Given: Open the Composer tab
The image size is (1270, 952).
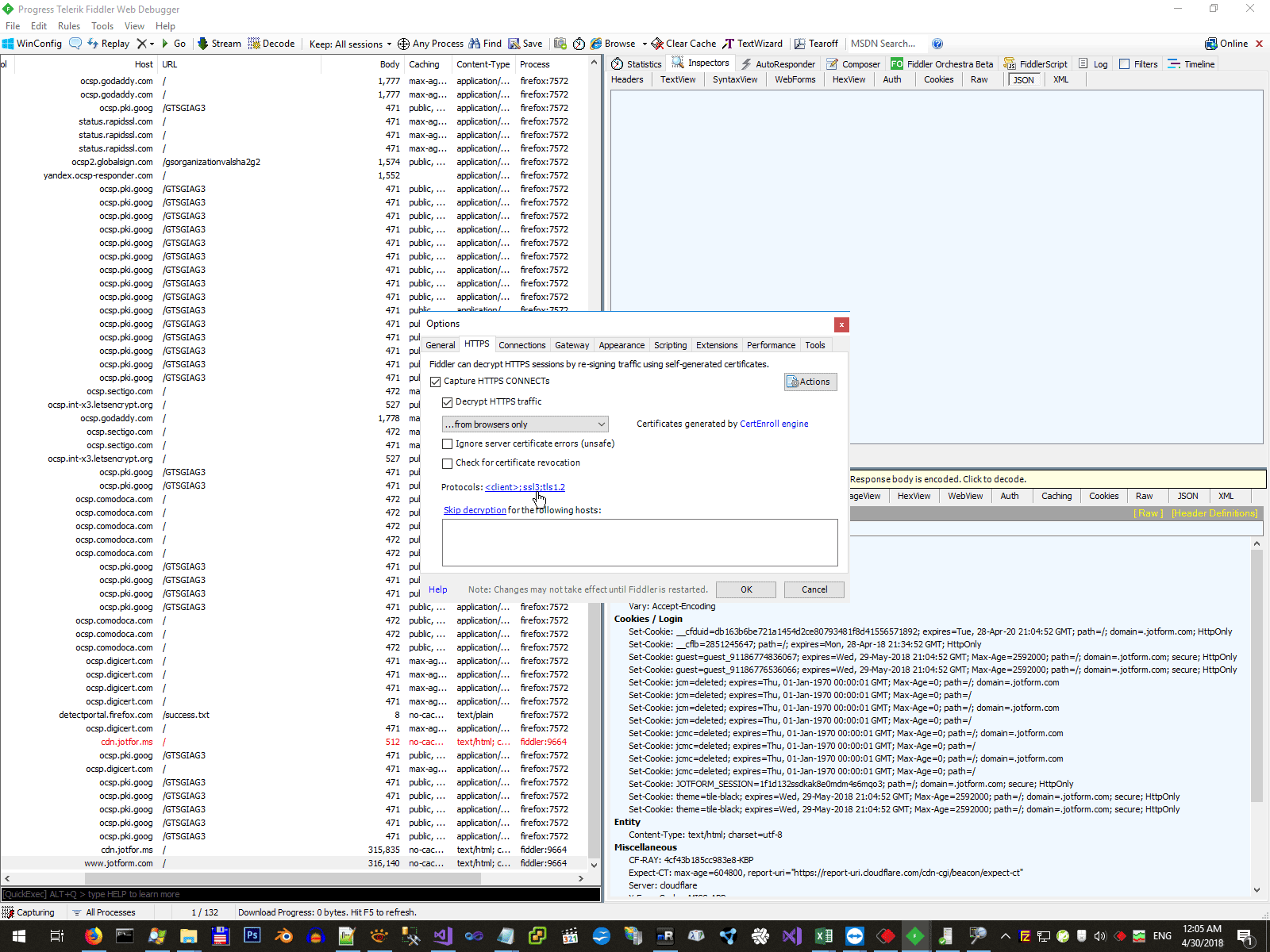Looking at the screenshot, I should pyautogui.click(x=853, y=64).
